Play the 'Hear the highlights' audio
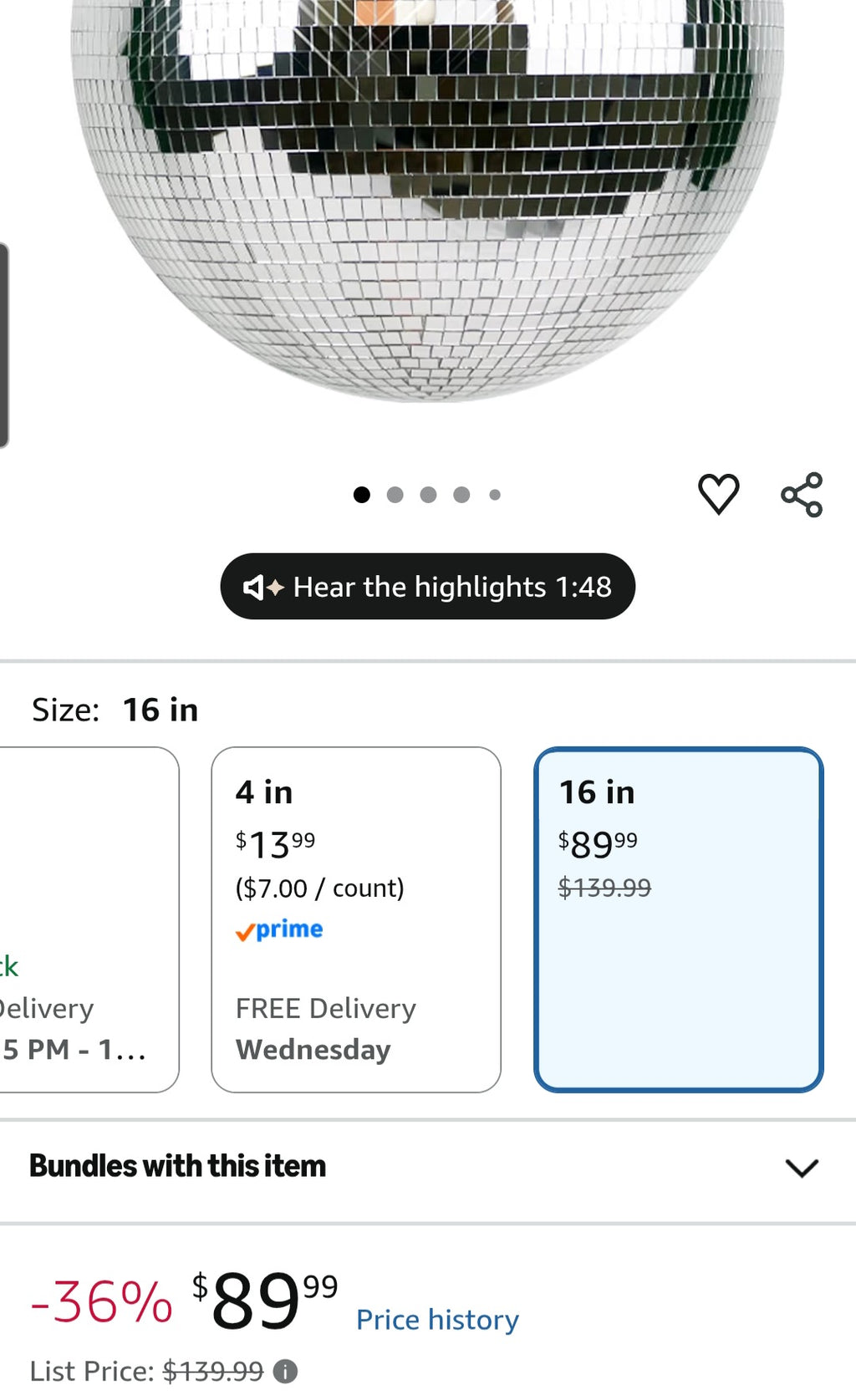This screenshot has width=856, height=1400. 427,587
